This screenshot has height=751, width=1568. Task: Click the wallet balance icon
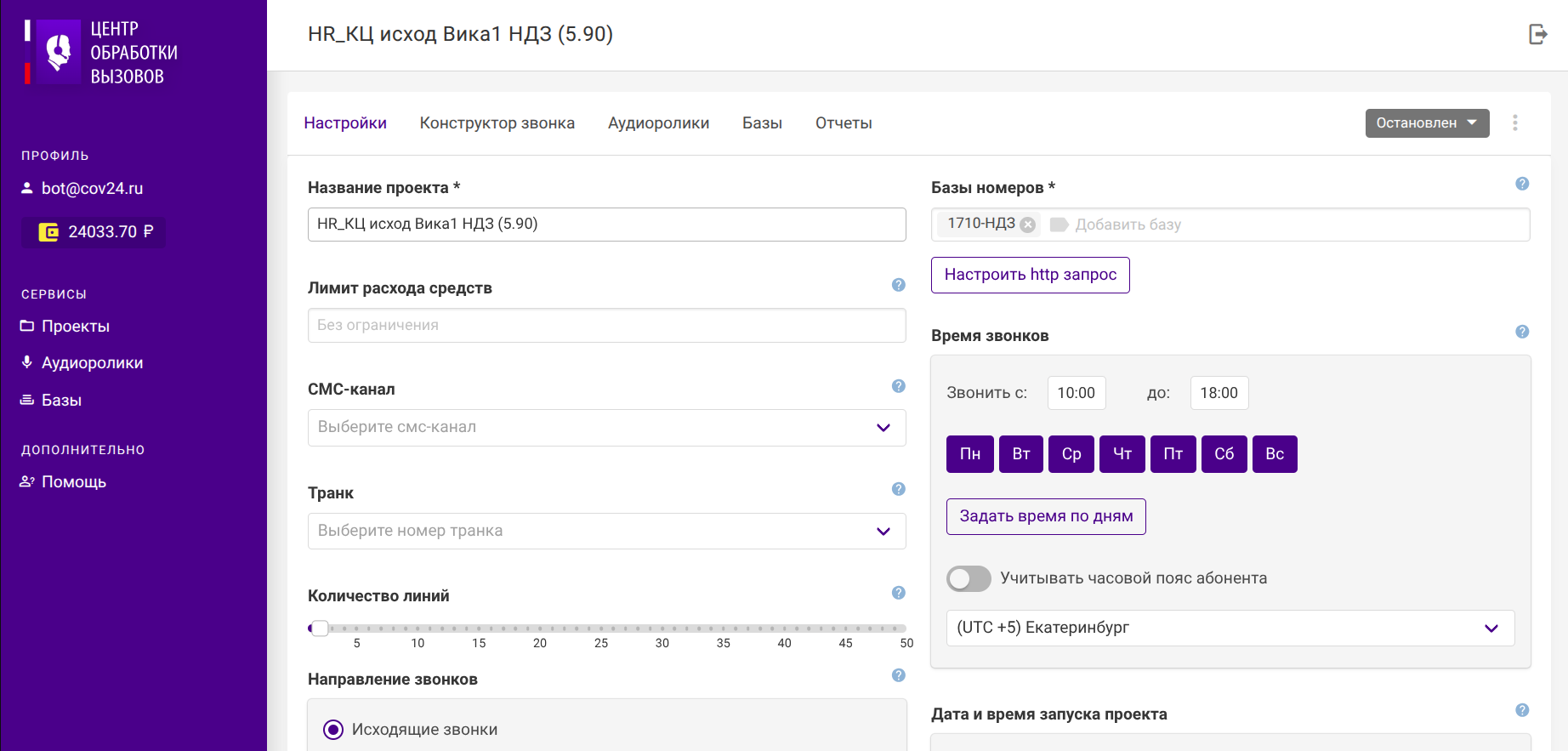pyautogui.click(x=49, y=232)
